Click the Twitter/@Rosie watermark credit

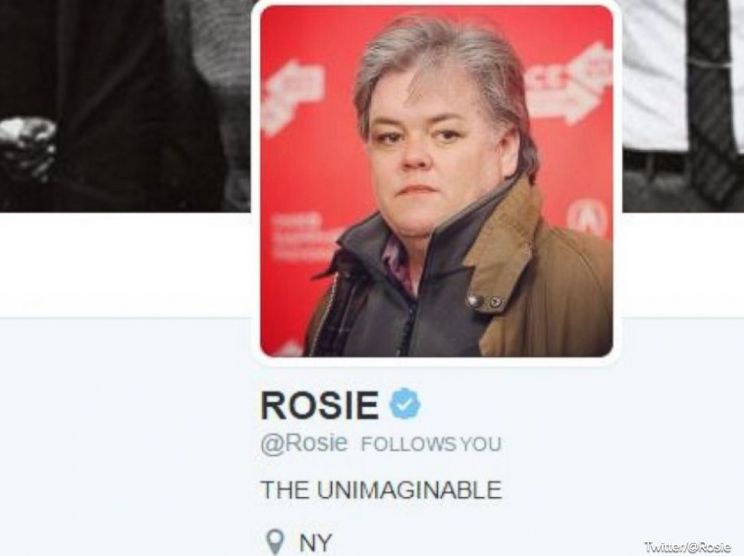[687, 547]
